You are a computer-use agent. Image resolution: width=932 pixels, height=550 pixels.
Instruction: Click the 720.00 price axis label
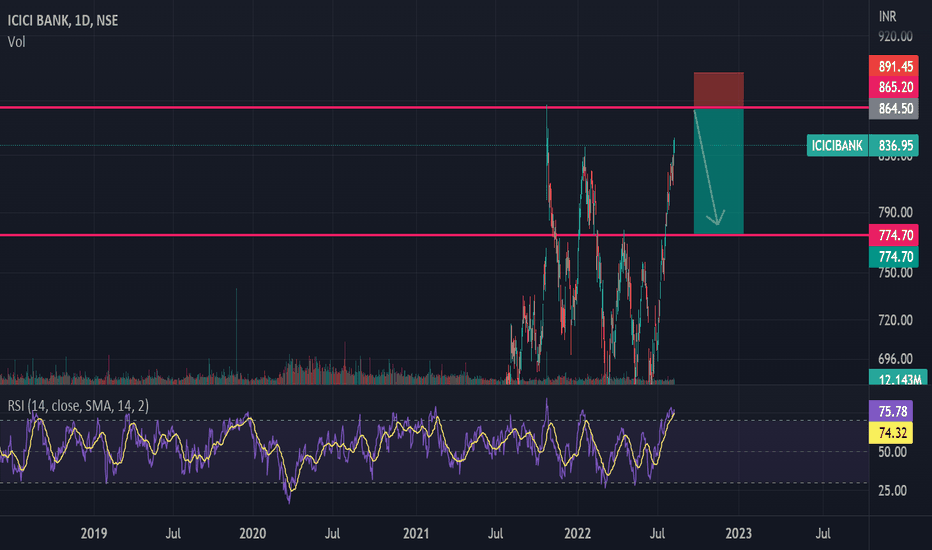coord(895,320)
